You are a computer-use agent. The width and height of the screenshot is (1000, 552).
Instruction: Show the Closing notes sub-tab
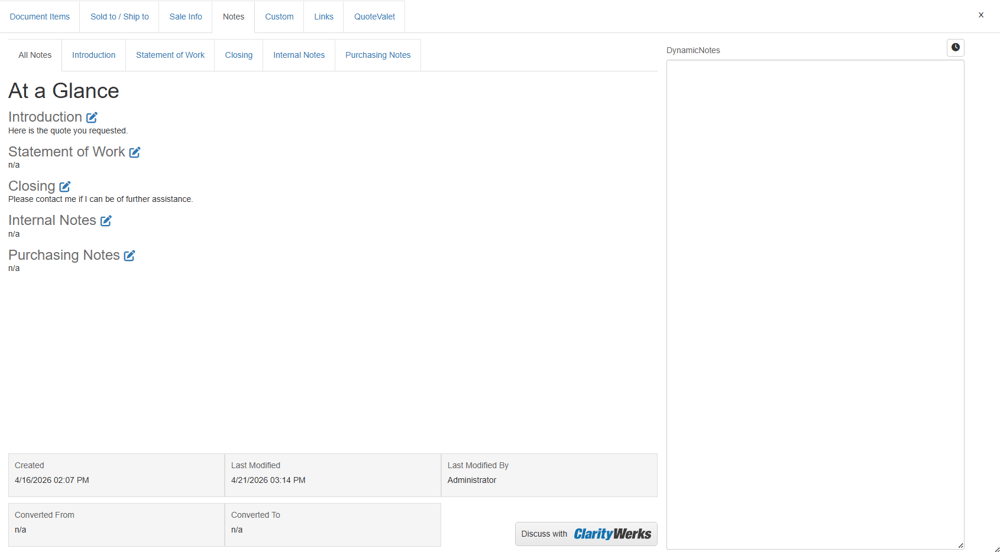(239, 55)
